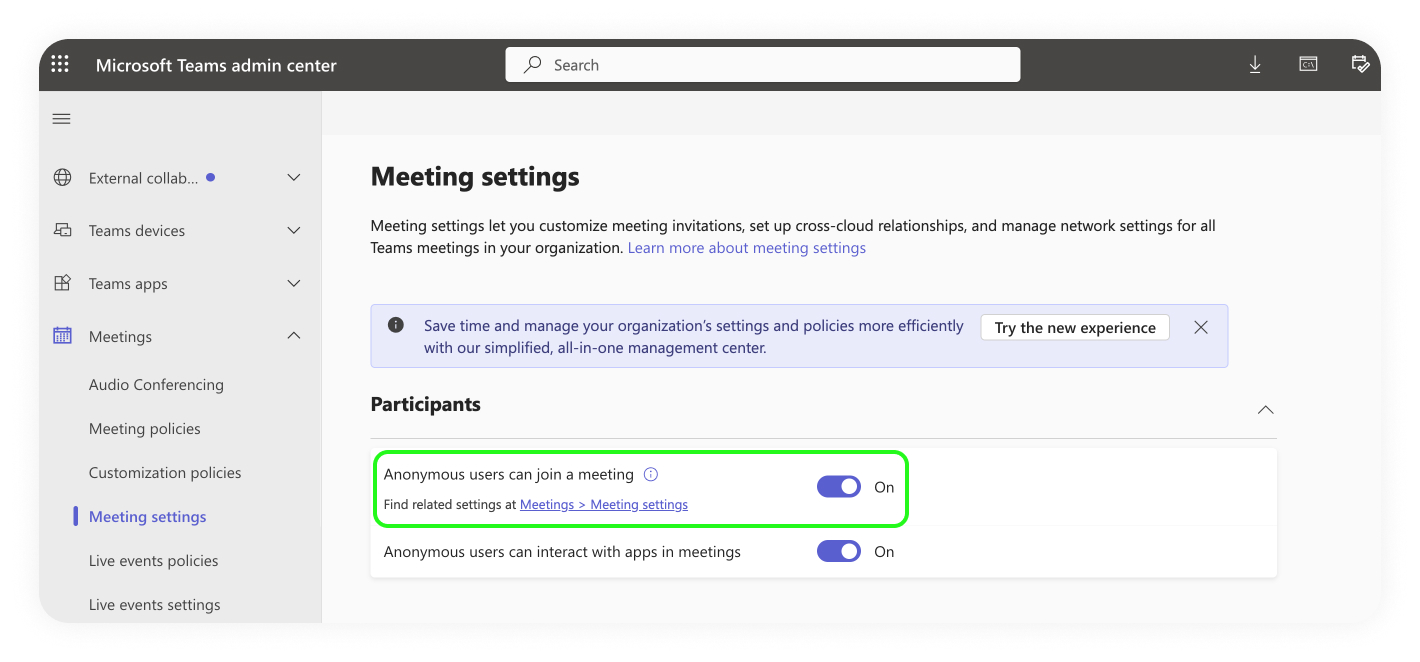Click into the Search field
Viewport: 1420px width, 662px height.
763,64
